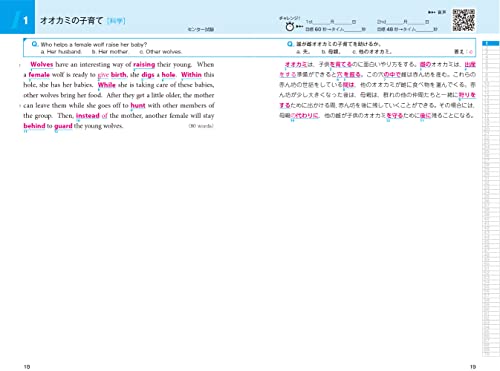Image resolution: width=500 pixels, height=371 pixels.
Task: Click the [科学] category tag
Action: pos(116,21)
